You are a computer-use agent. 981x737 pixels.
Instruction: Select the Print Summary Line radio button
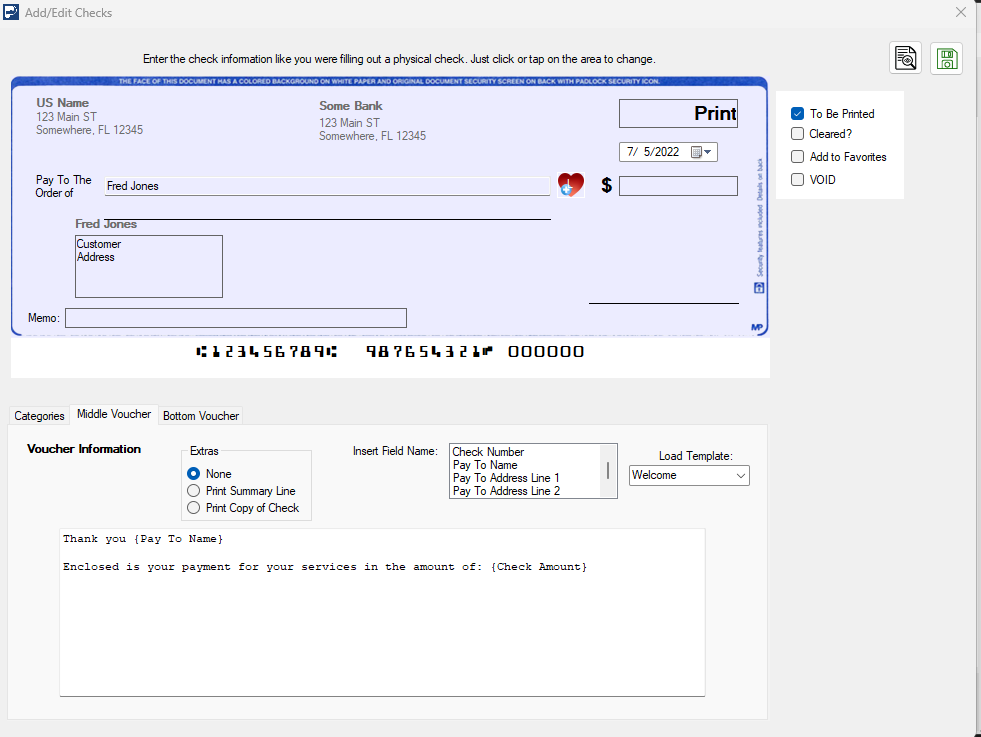(192, 490)
